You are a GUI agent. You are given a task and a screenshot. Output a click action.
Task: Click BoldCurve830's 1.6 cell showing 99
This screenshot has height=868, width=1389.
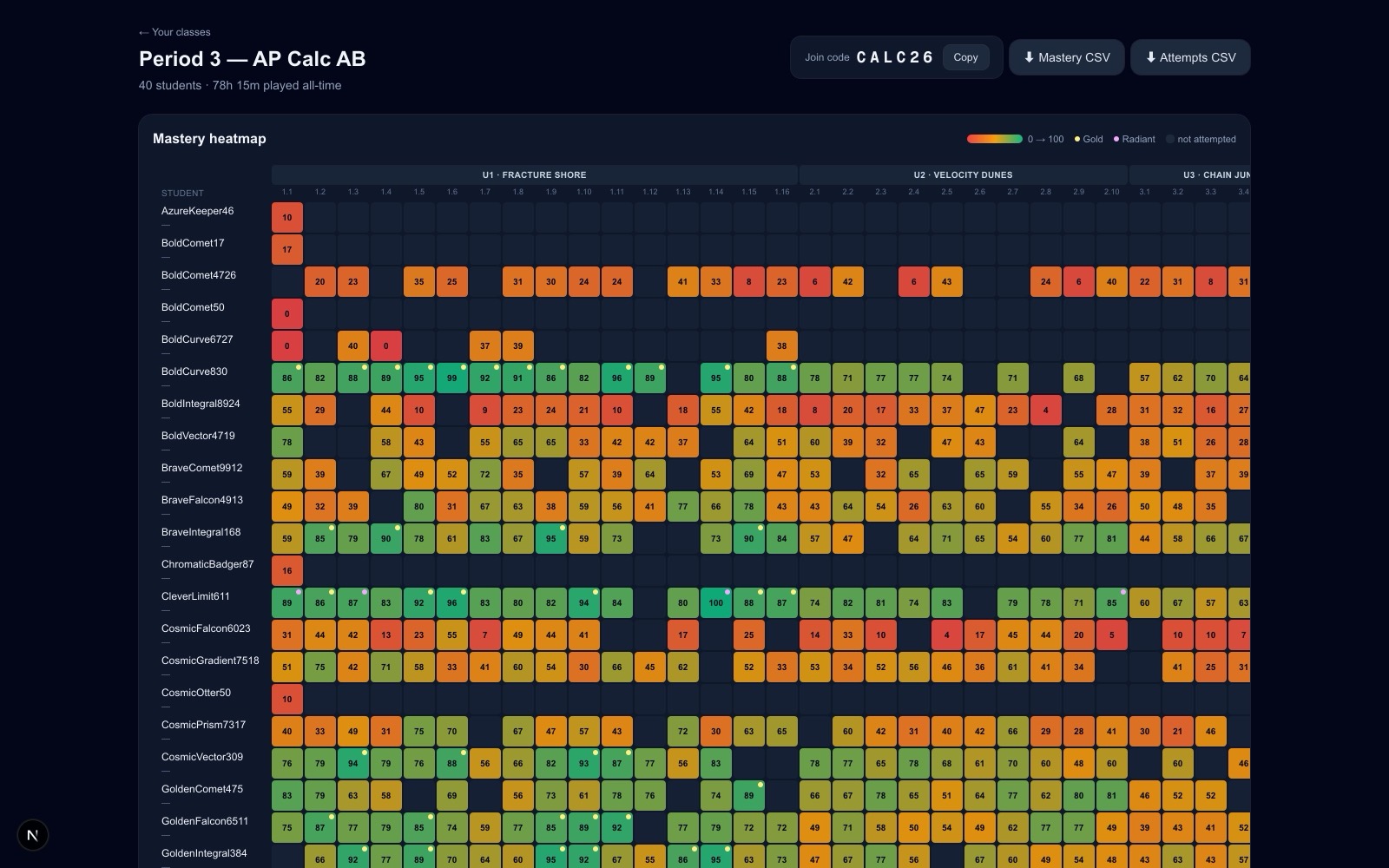point(452,378)
